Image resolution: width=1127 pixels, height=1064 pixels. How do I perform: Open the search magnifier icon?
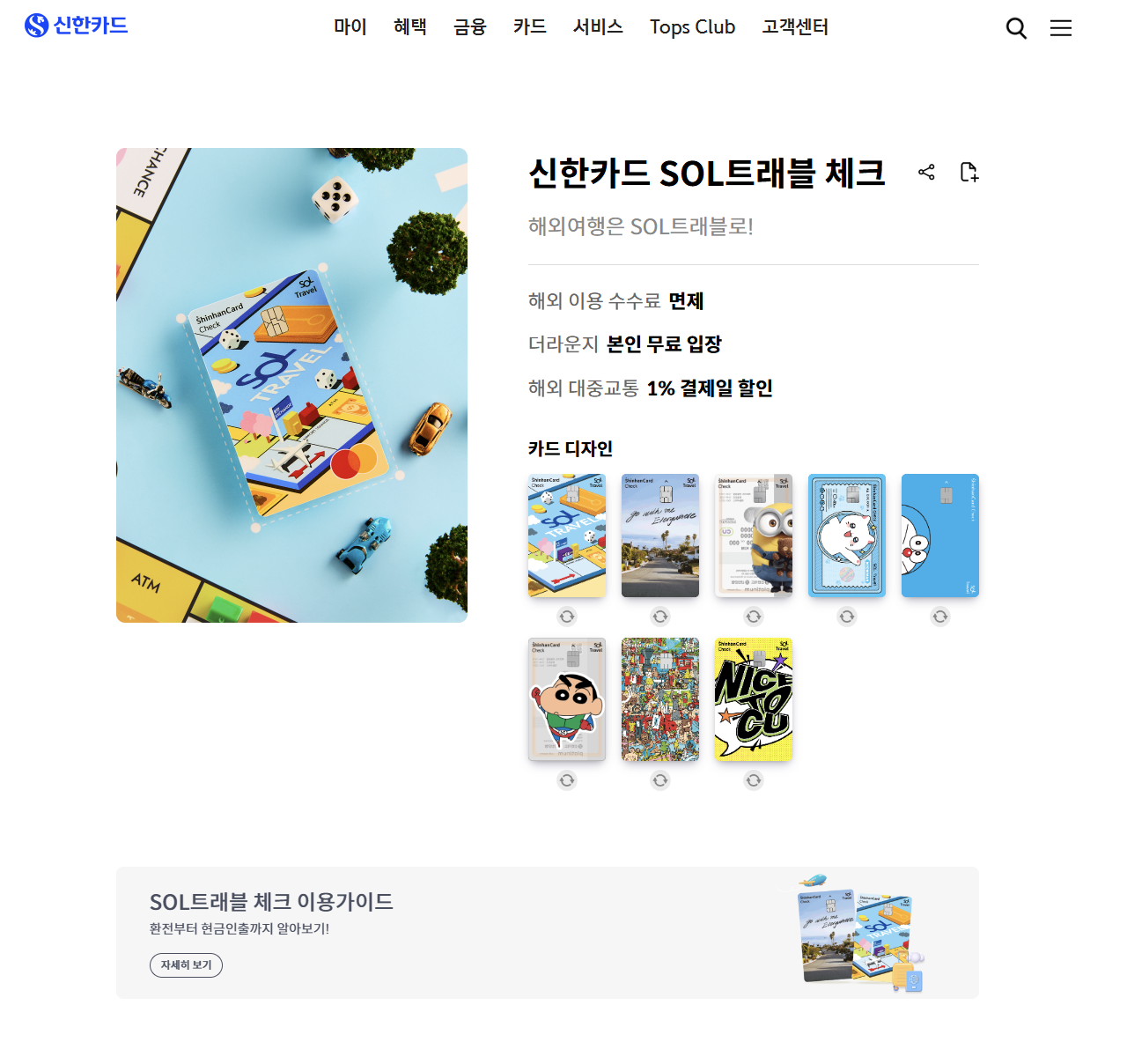coord(1016,28)
